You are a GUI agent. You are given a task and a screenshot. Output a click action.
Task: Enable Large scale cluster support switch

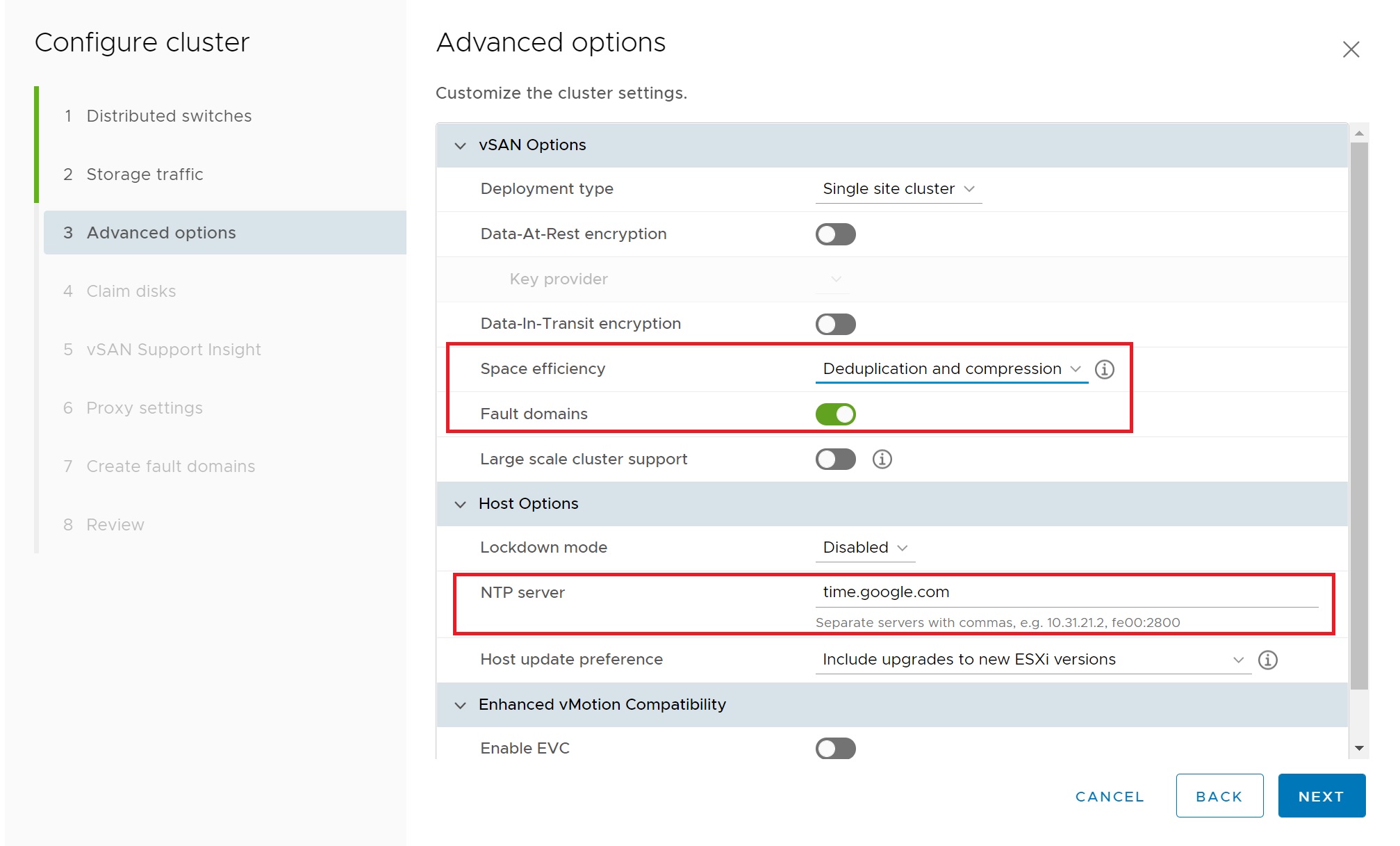pyautogui.click(x=835, y=459)
